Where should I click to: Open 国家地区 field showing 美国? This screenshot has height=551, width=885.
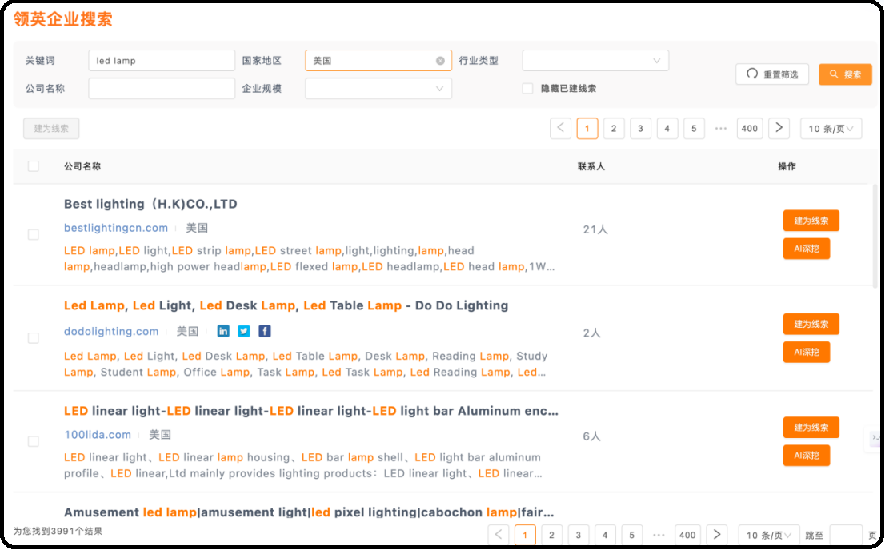click(x=378, y=60)
